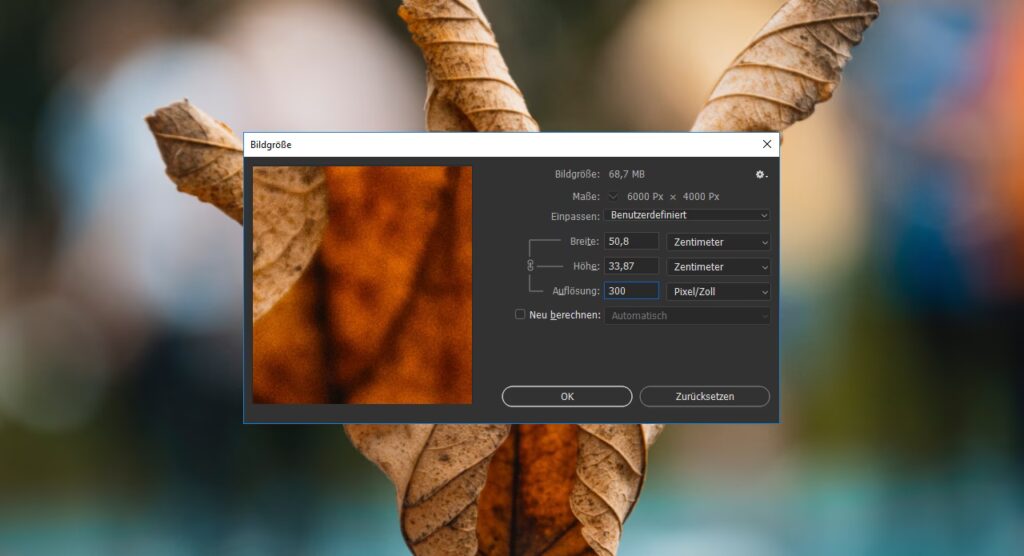
Task: Expand the Maße units chevron
Action: point(613,197)
